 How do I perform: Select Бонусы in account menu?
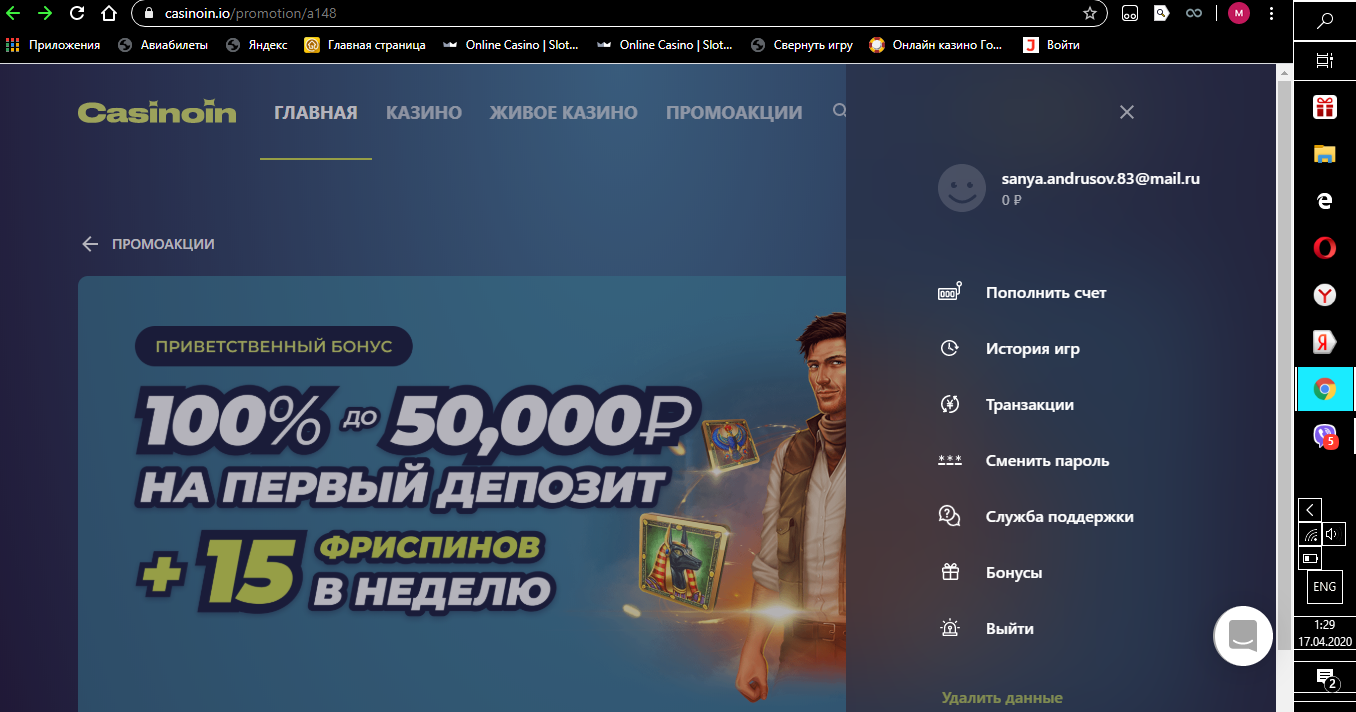pyautogui.click(x=1014, y=573)
